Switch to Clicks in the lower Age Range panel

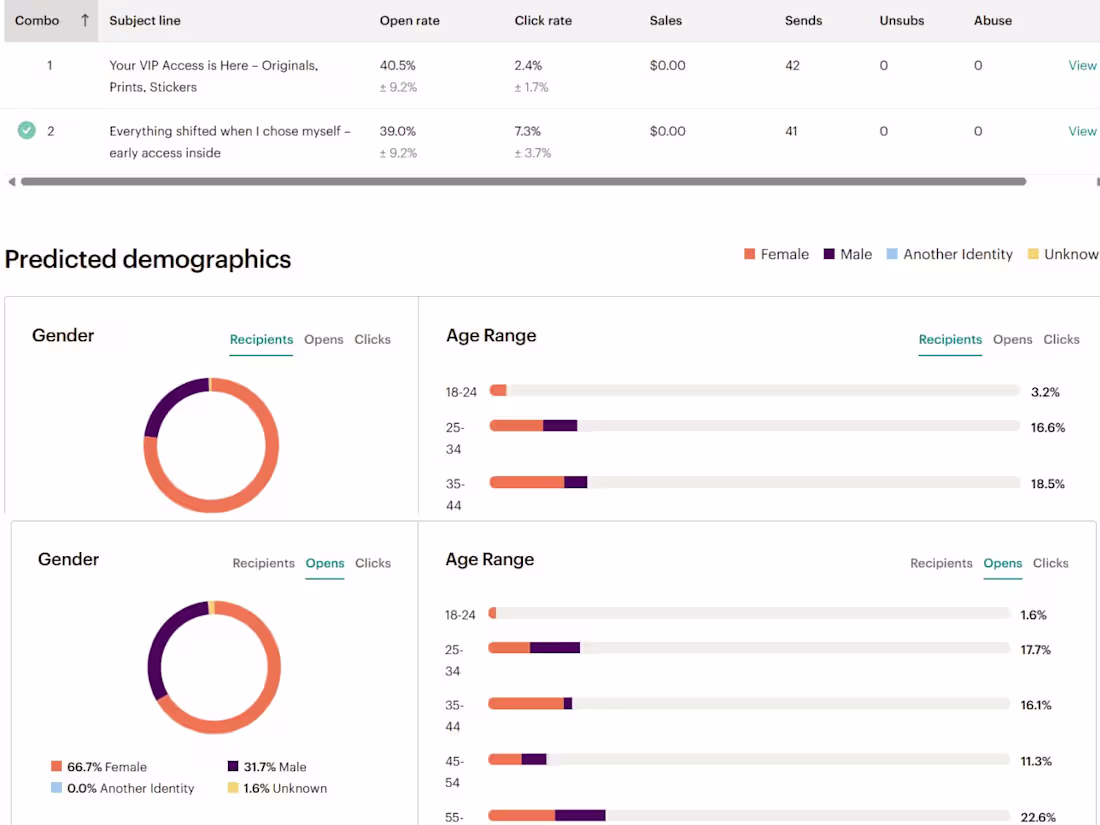(x=1050, y=563)
